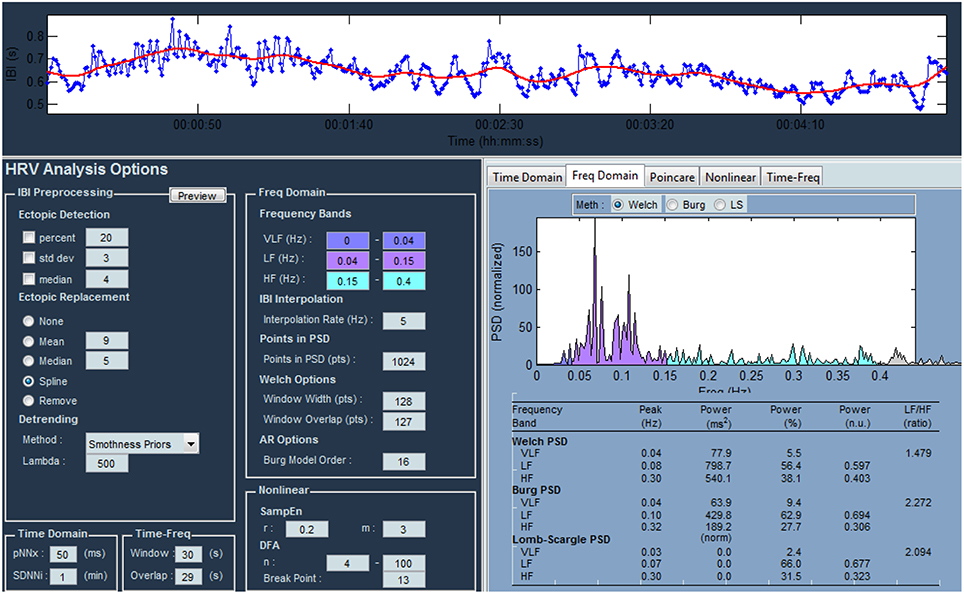Edit the Interpolation Rate field
This screenshot has width=964, height=594.
click(x=403, y=321)
